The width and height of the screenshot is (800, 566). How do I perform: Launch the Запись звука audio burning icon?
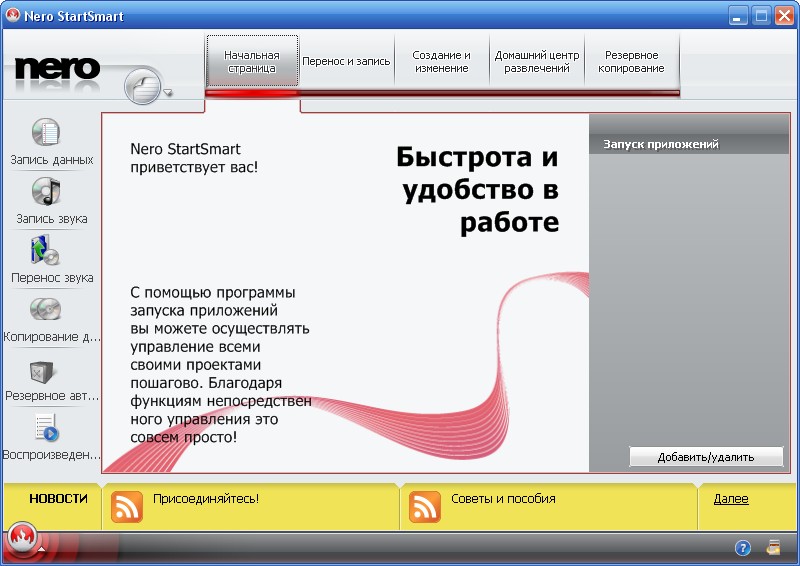coord(47,192)
